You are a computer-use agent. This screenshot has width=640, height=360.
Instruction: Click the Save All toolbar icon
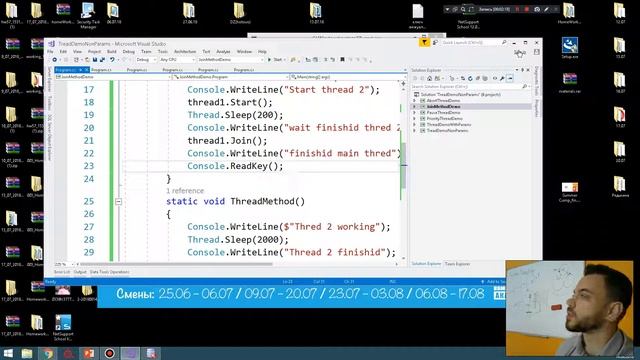click(102, 60)
